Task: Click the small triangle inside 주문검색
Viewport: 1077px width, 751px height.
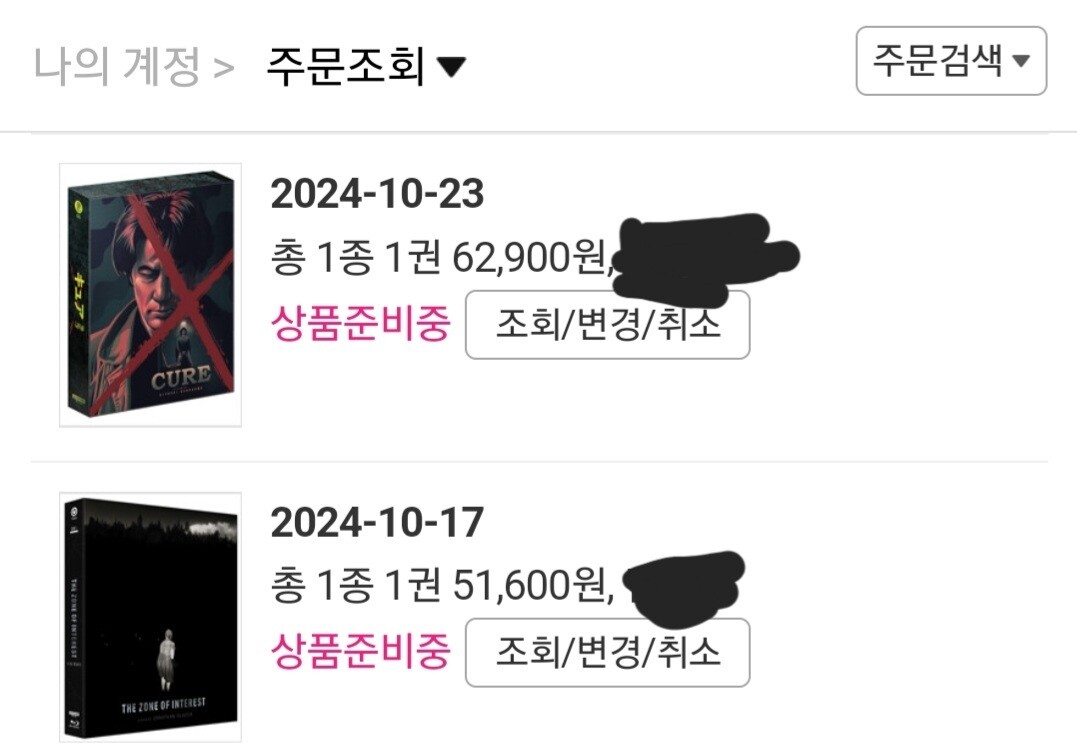Action: (1021, 61)
